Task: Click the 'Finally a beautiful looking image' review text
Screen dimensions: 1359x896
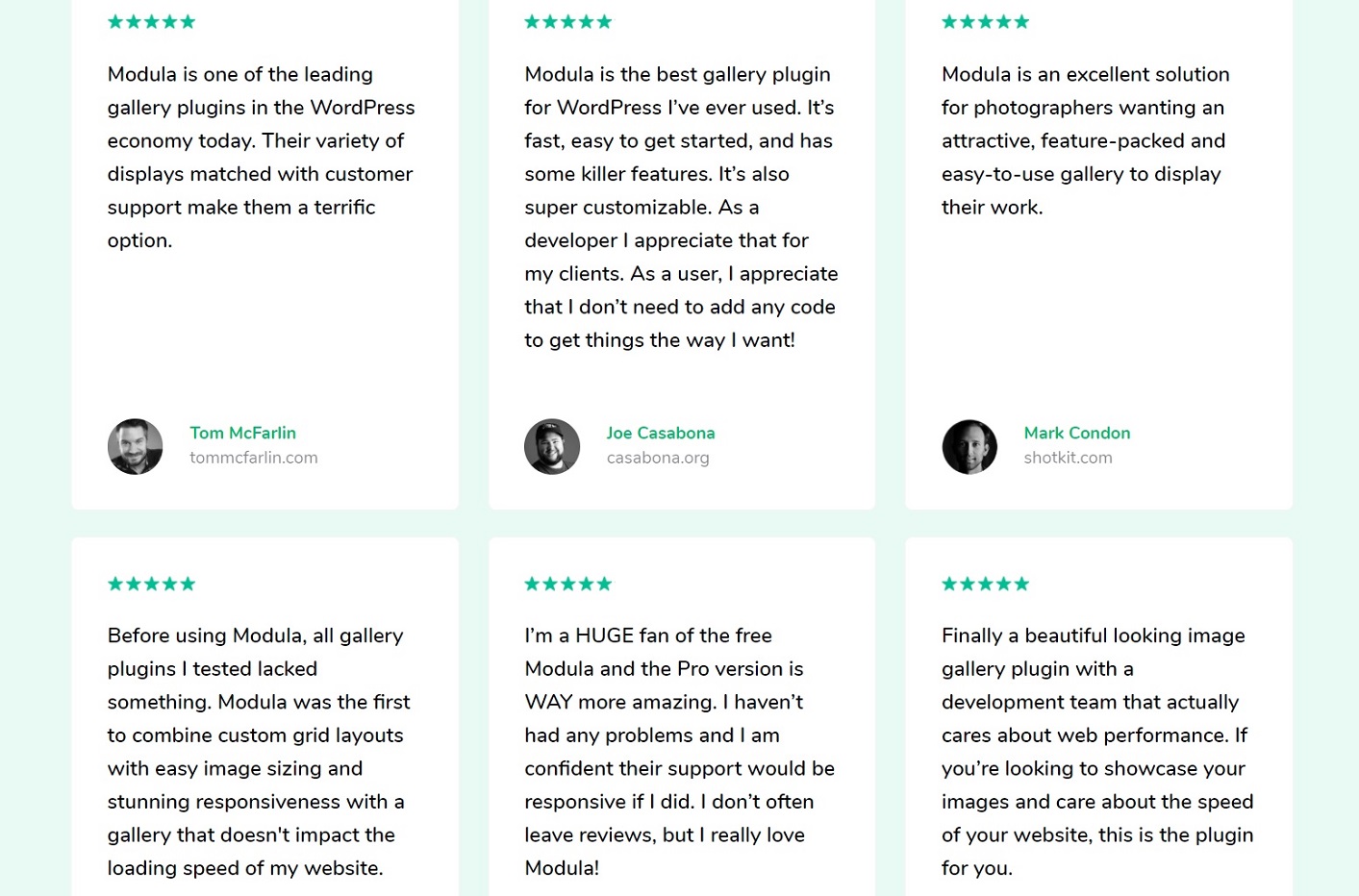Action: (x=1097, y=752)
